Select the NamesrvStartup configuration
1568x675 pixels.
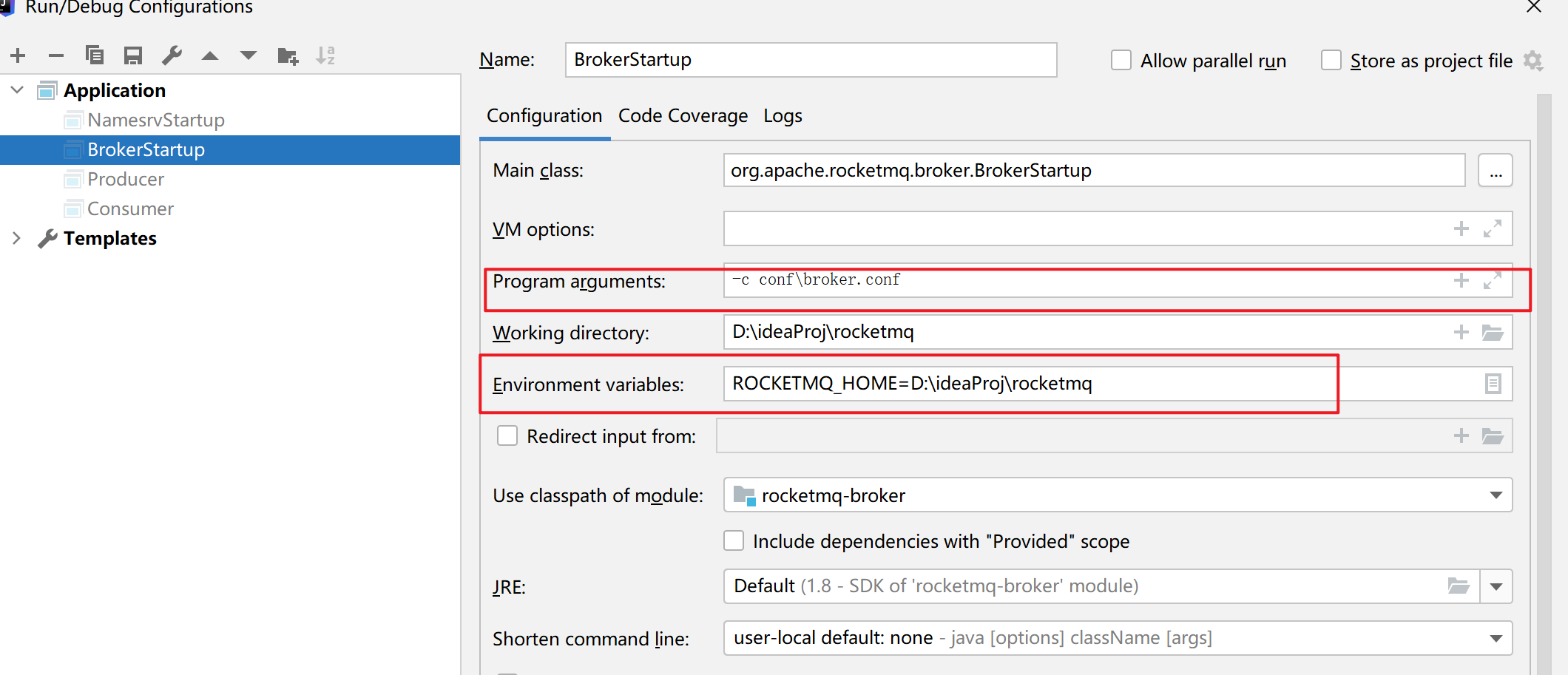coord(155,120)
